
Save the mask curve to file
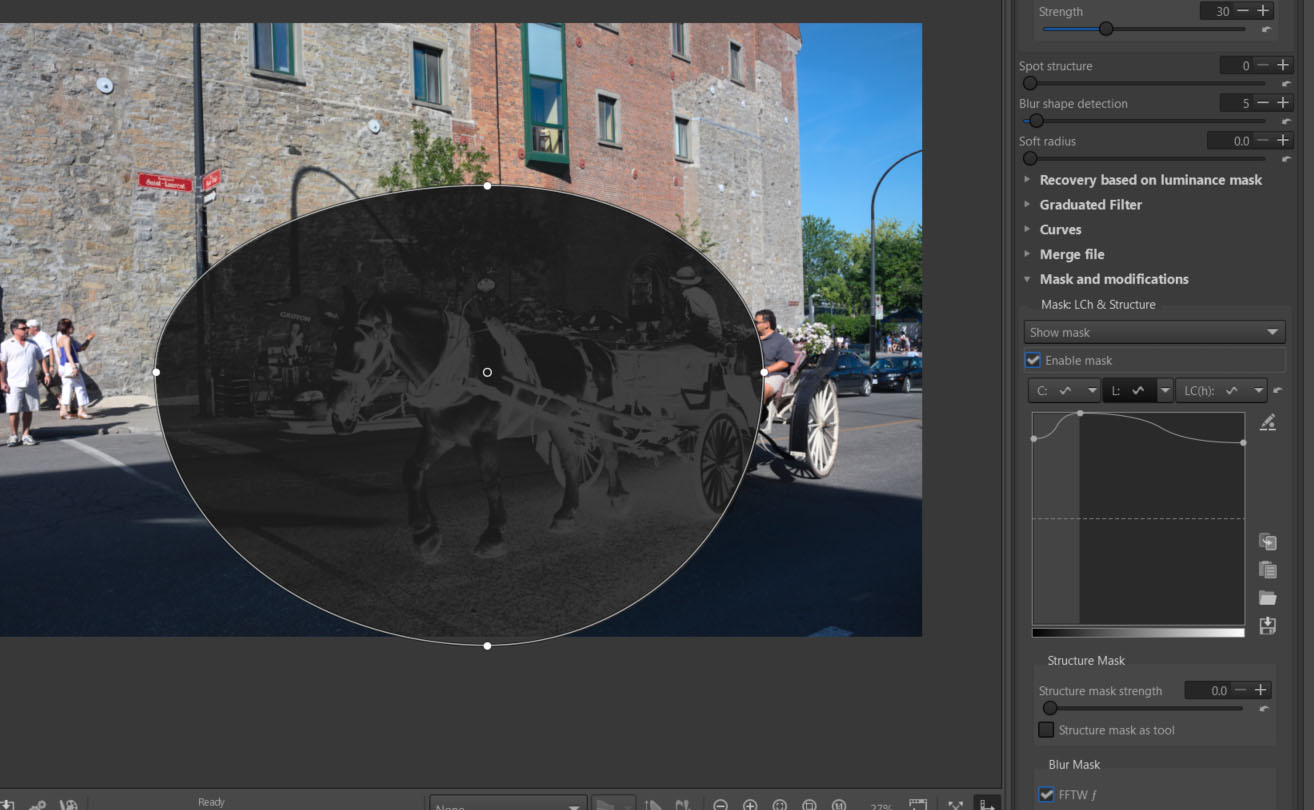click(1267, 626)
